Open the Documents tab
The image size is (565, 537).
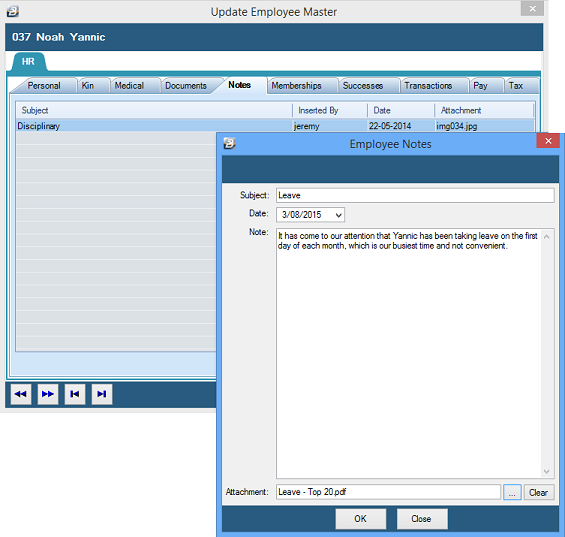(186, 86)
